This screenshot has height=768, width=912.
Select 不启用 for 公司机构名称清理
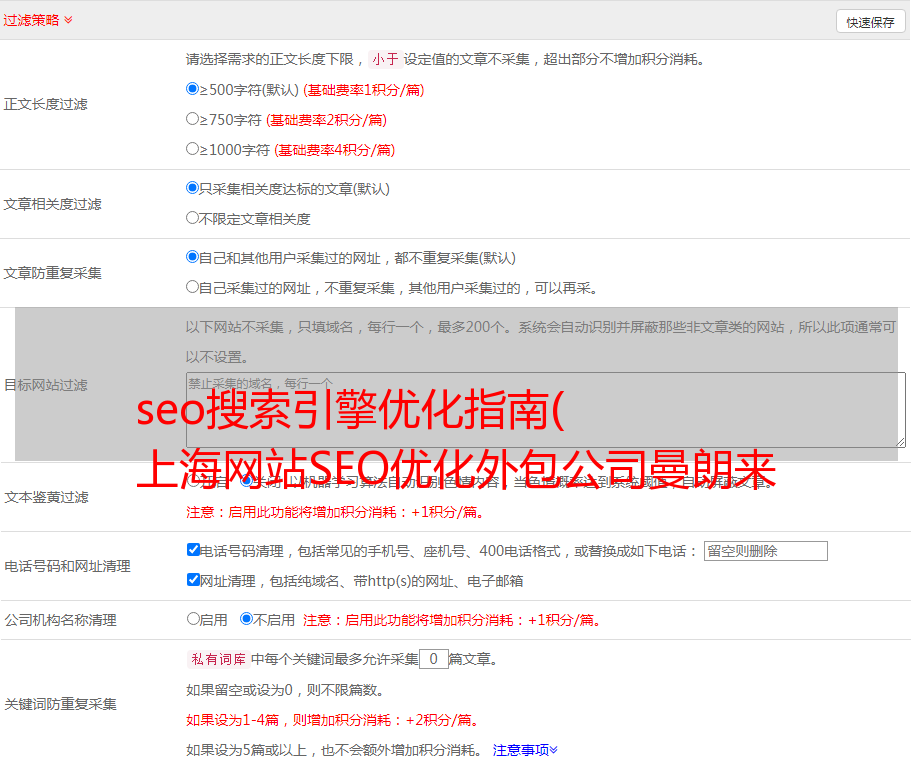[x=246, y=619]
